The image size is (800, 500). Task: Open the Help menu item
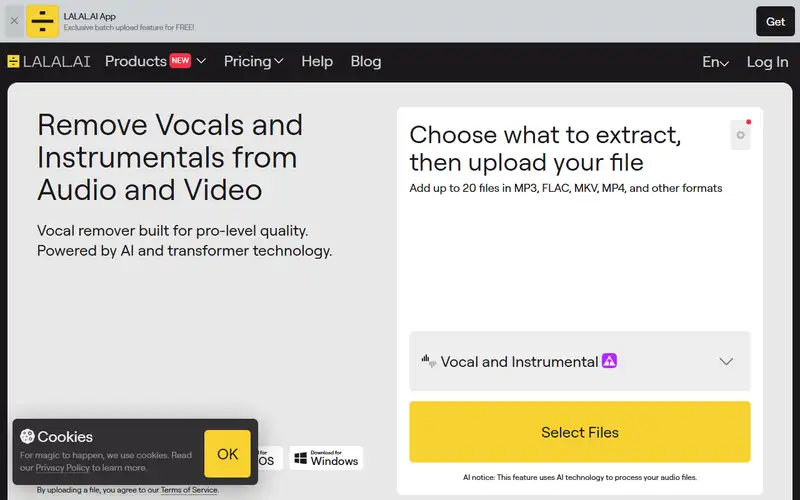[x=317, y=61]
